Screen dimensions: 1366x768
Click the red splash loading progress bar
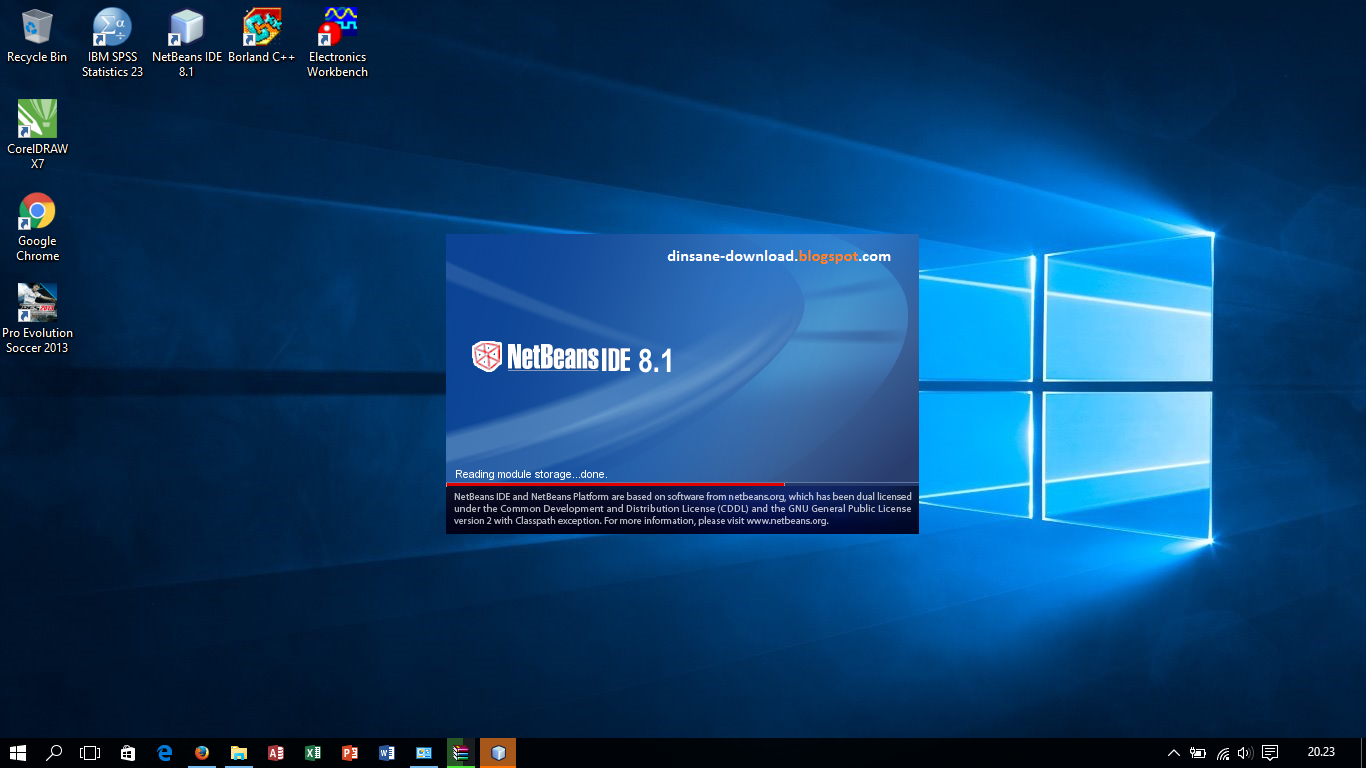[615, 484]
